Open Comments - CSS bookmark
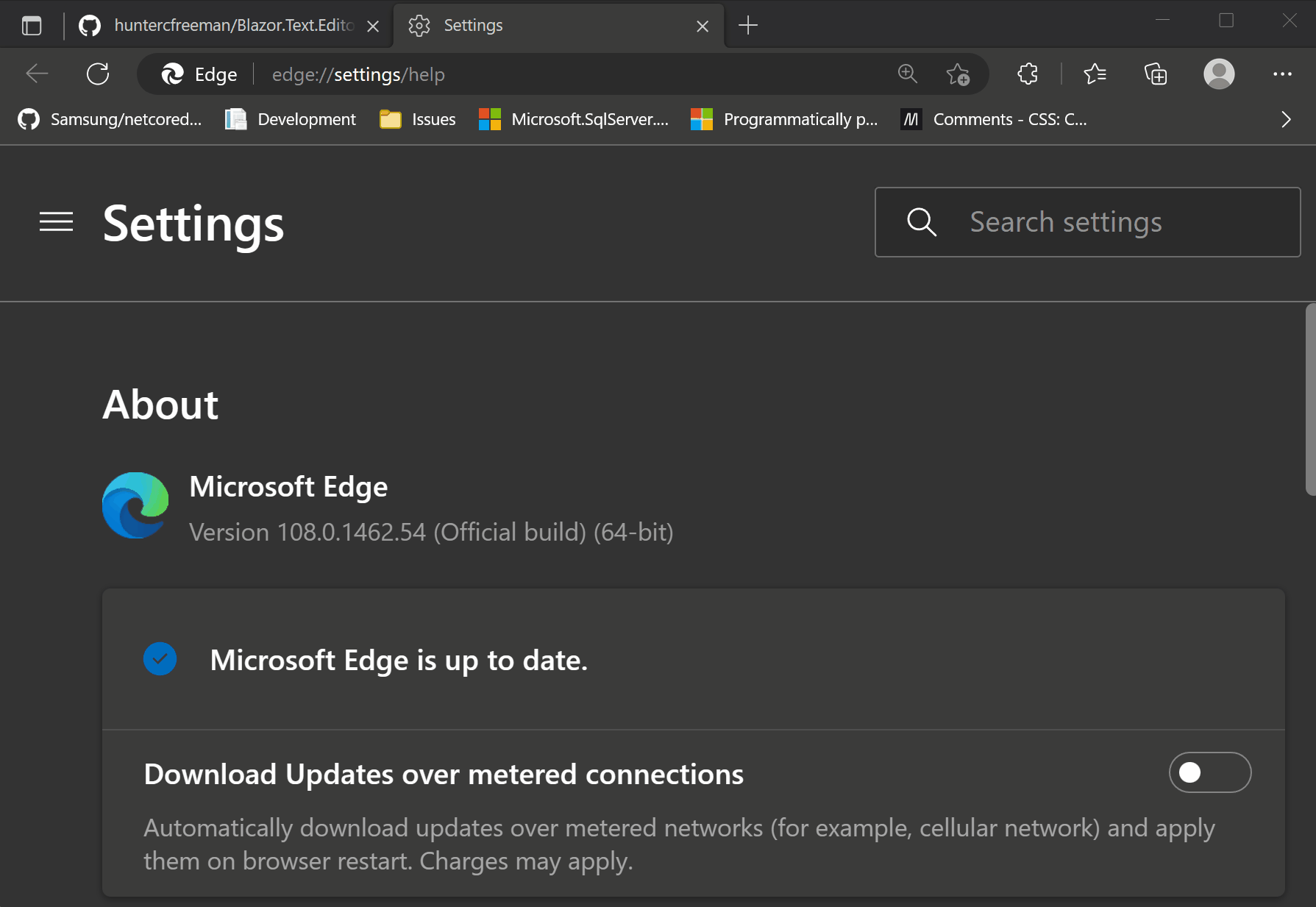 (994, 119)
